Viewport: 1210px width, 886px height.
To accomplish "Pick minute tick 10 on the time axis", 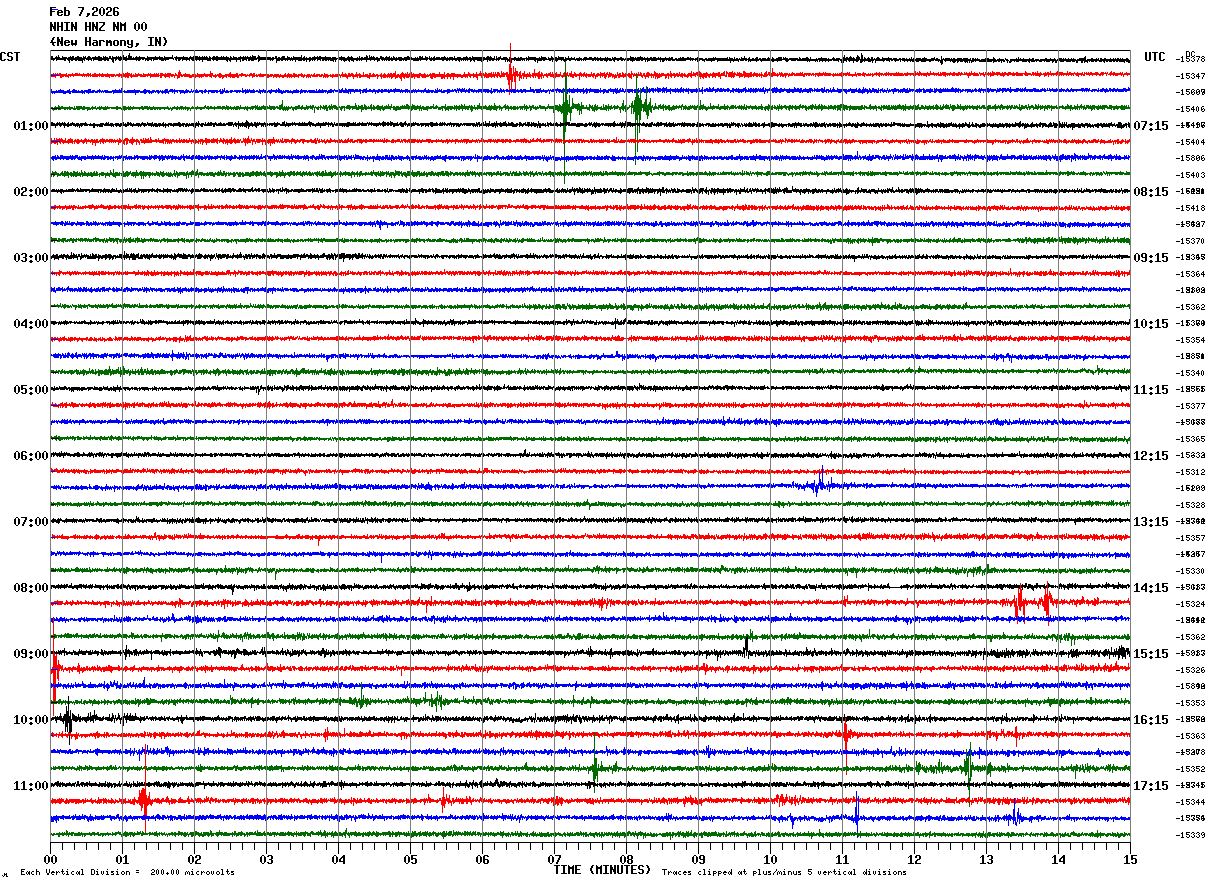I will coord(770,859).
